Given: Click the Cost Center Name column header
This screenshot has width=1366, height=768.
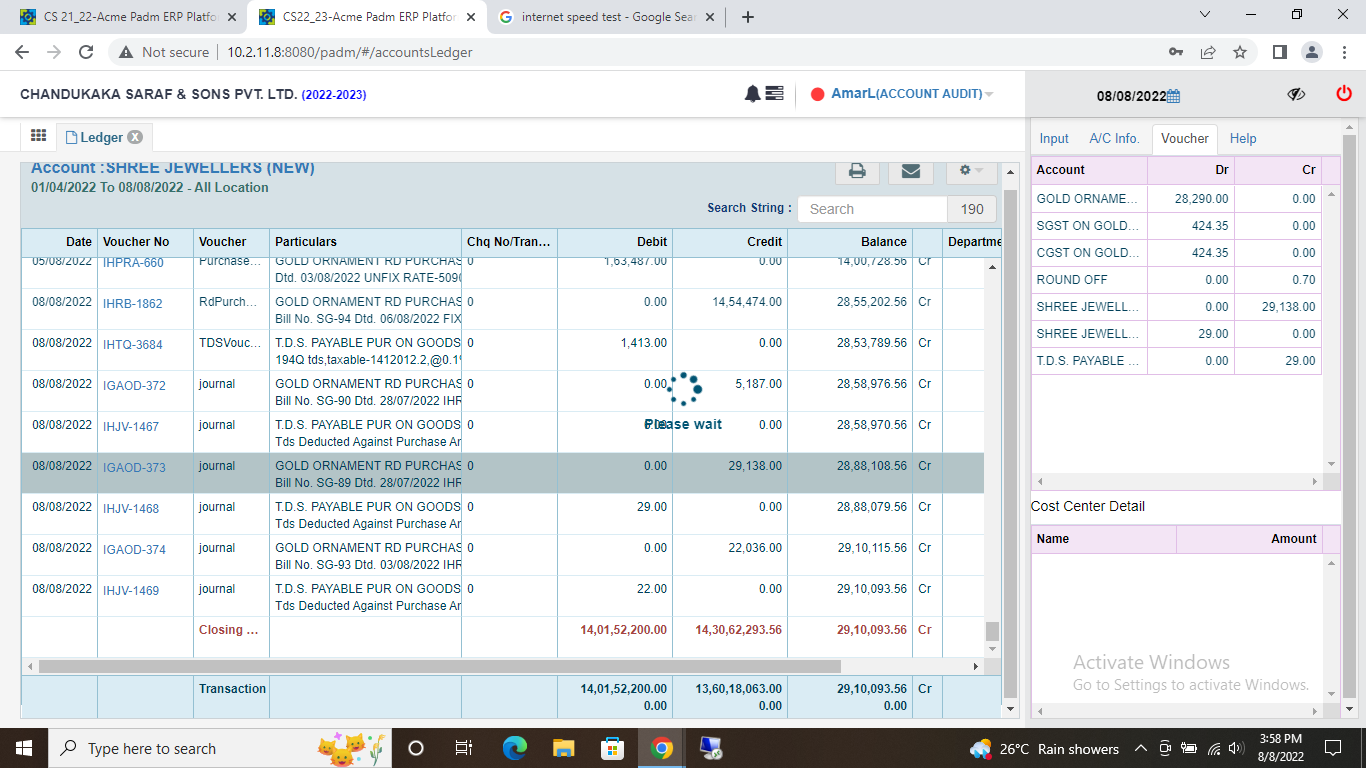Looking at the screenshot, I should [x=1104, y=539].
